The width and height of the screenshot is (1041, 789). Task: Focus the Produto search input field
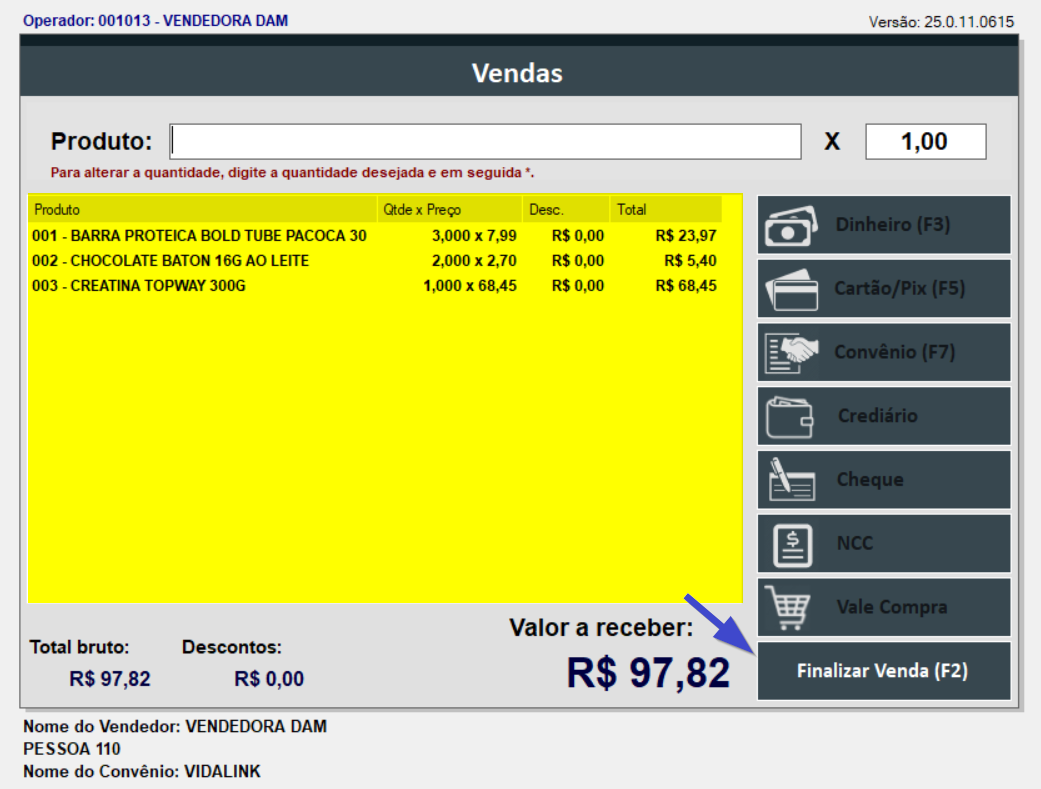[x=485, y=142]
